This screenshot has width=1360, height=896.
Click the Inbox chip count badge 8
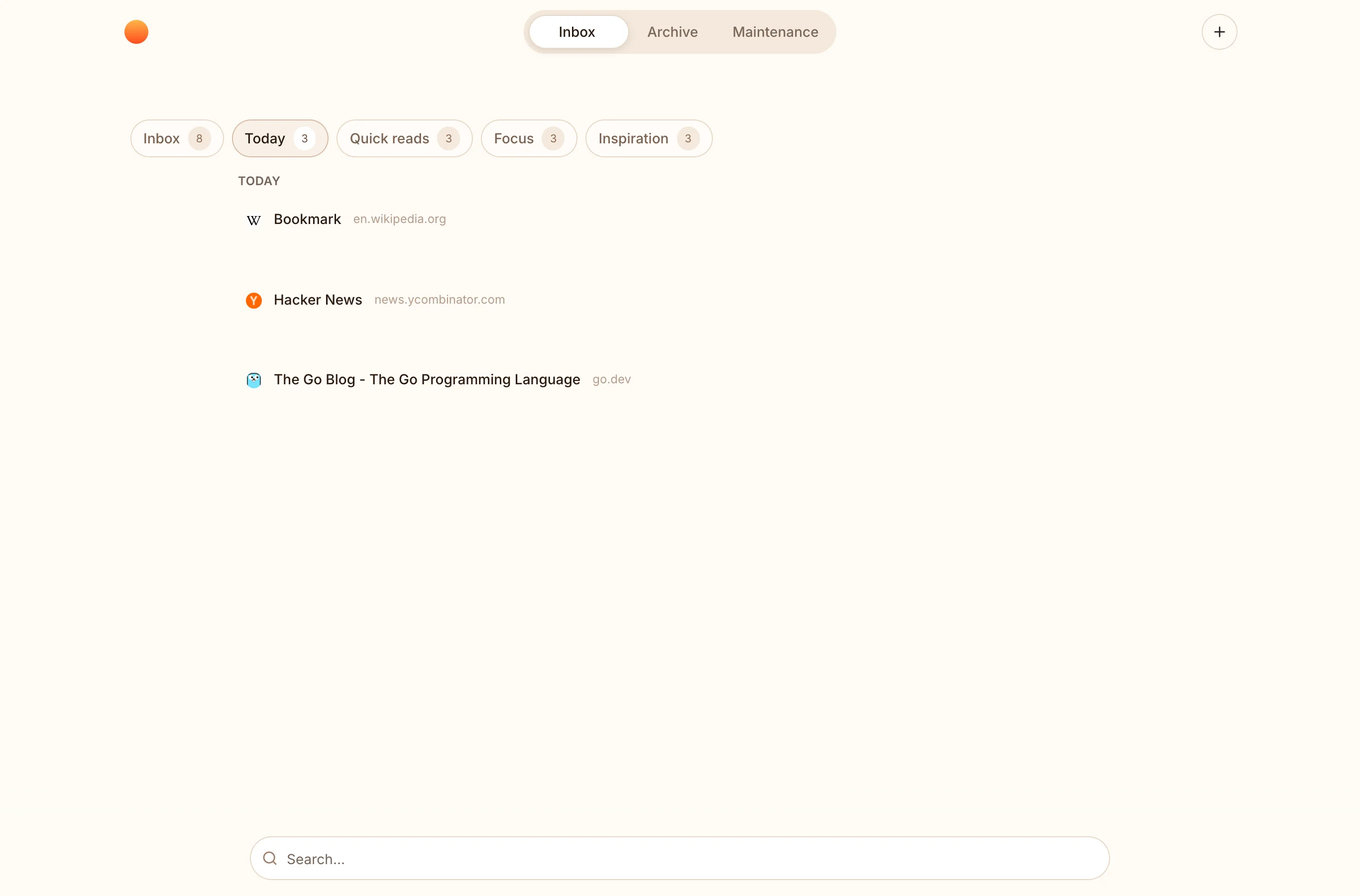[199, 138]
